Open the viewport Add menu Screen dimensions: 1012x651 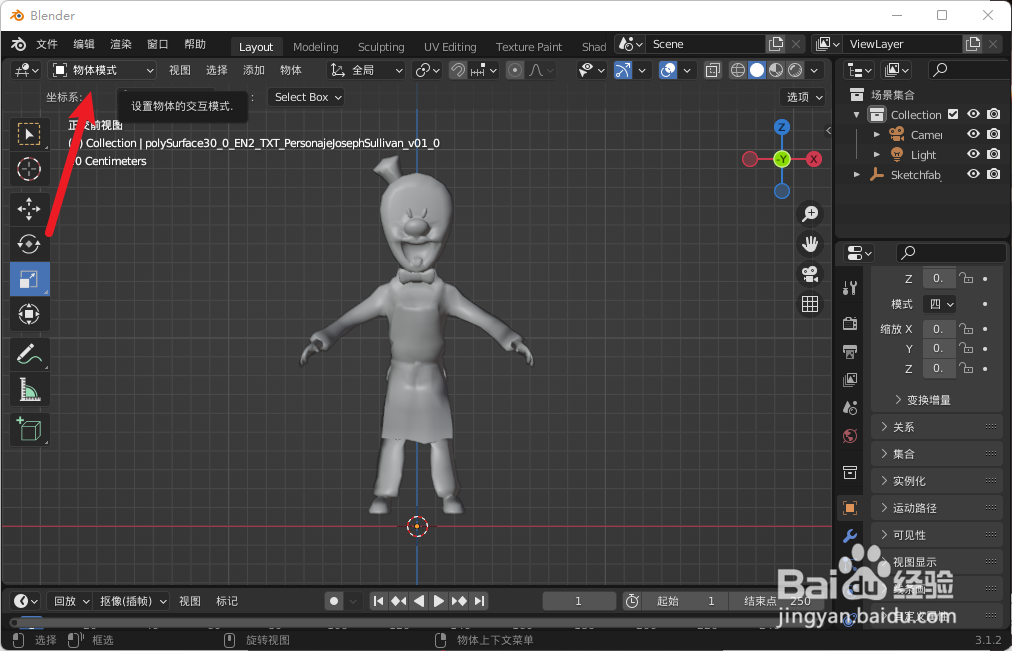pyautogui.click(x=254, y=70)
